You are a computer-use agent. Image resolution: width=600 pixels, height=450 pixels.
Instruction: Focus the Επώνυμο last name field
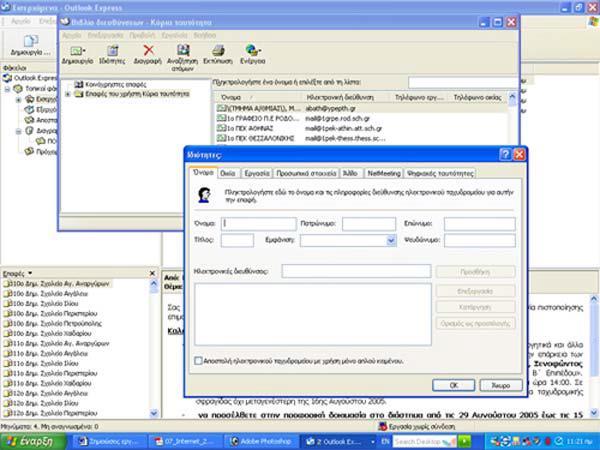tap(480, 224)
